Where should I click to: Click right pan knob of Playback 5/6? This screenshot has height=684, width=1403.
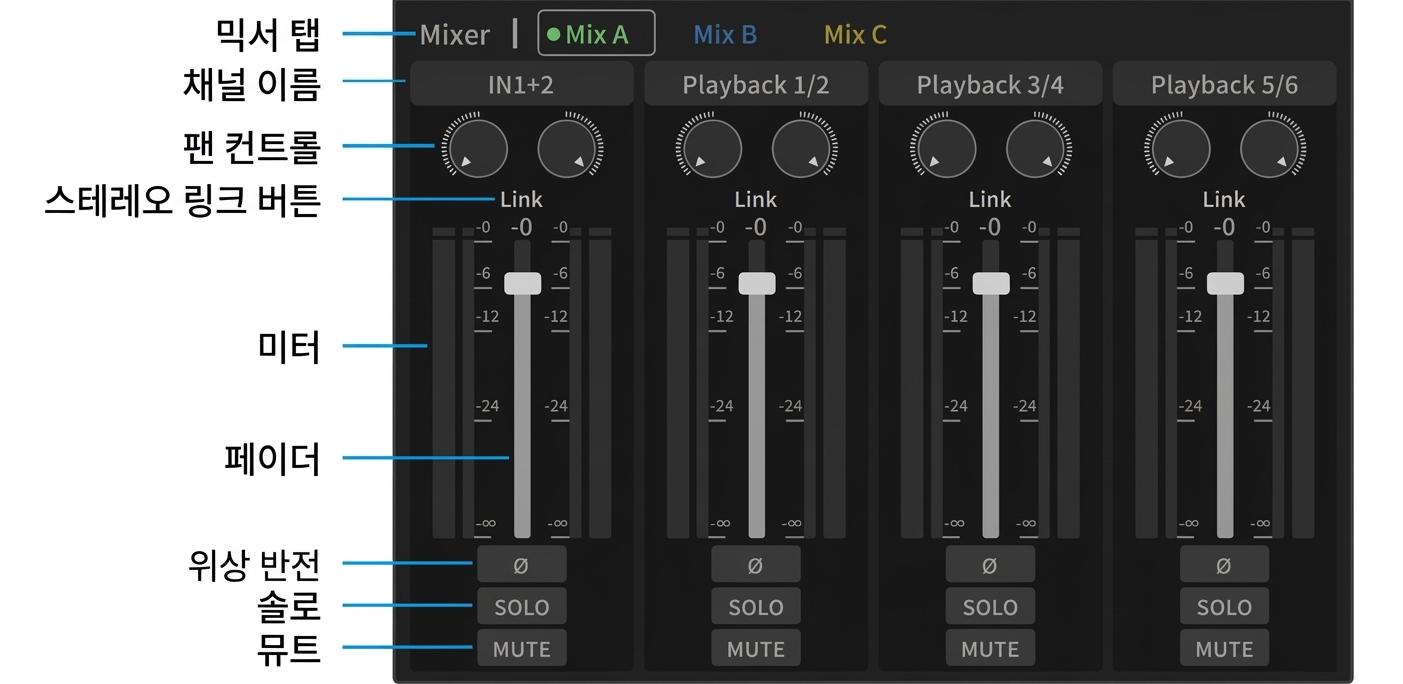tap(1273, 149)
